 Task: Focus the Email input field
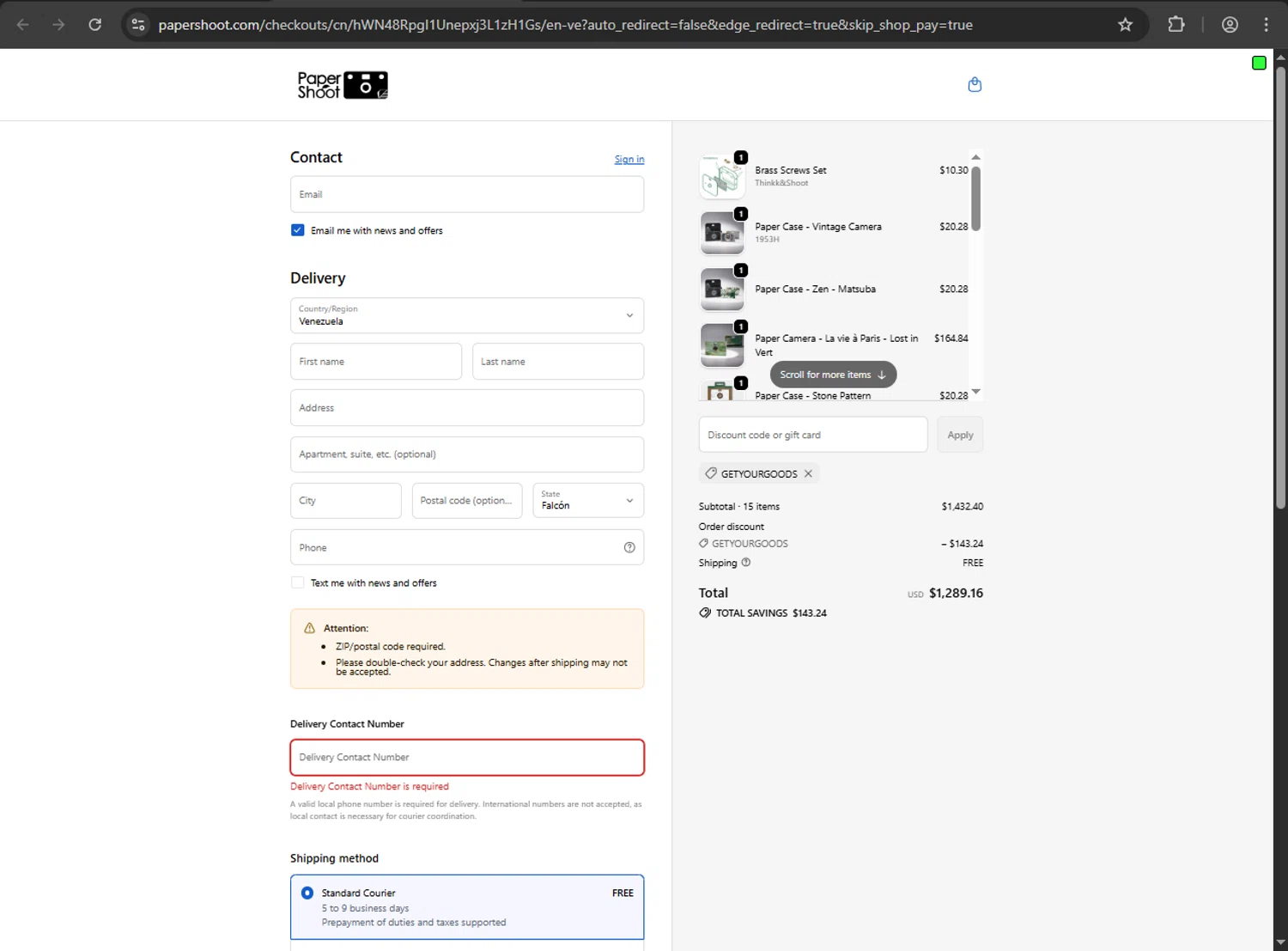pyautogui.click(x=467, y=194)
